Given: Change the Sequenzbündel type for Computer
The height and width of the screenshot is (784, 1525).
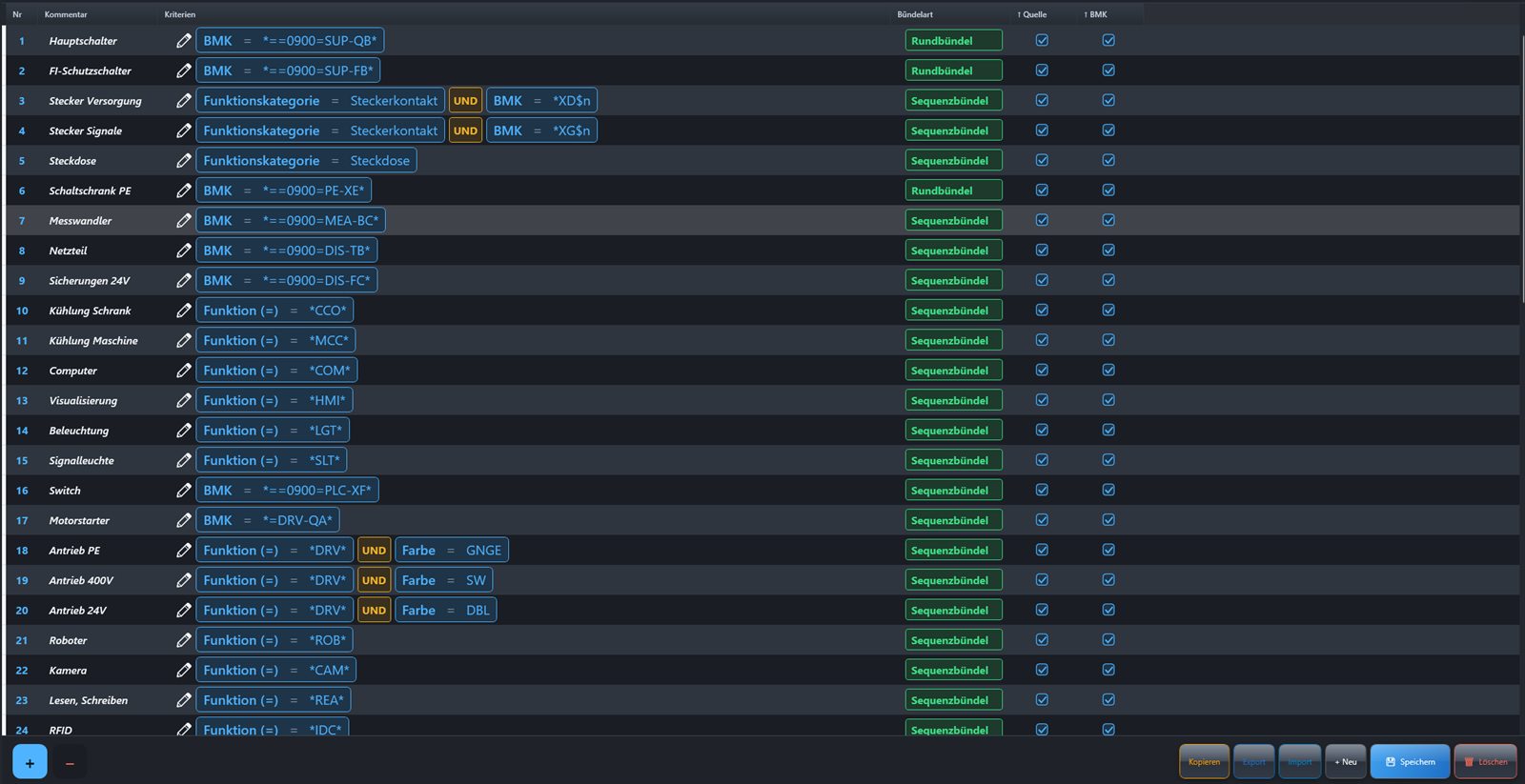Looking at the screenshot, I should coord(953,371).
